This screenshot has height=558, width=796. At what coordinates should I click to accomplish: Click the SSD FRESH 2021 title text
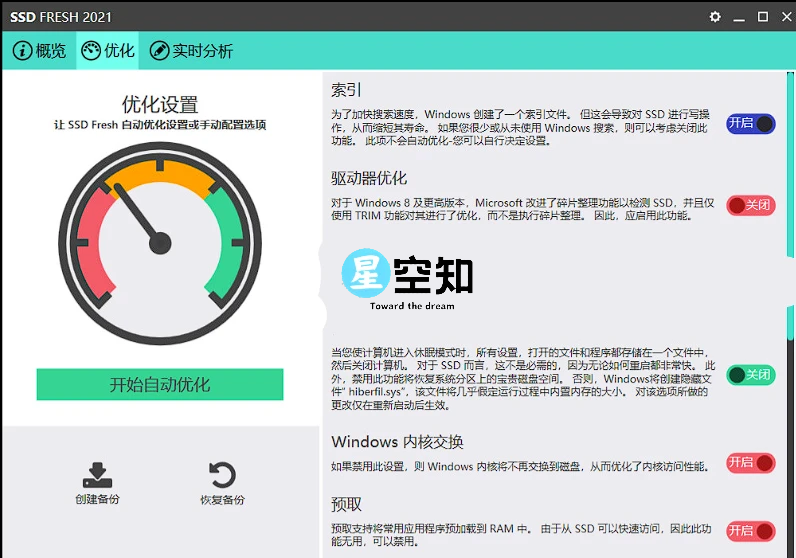tap(60, 17)
